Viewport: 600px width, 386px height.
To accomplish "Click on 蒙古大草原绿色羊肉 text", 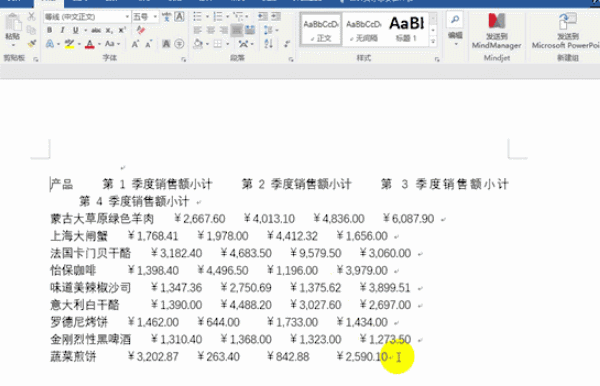I will pyautogui.click(x=102, y=219).
